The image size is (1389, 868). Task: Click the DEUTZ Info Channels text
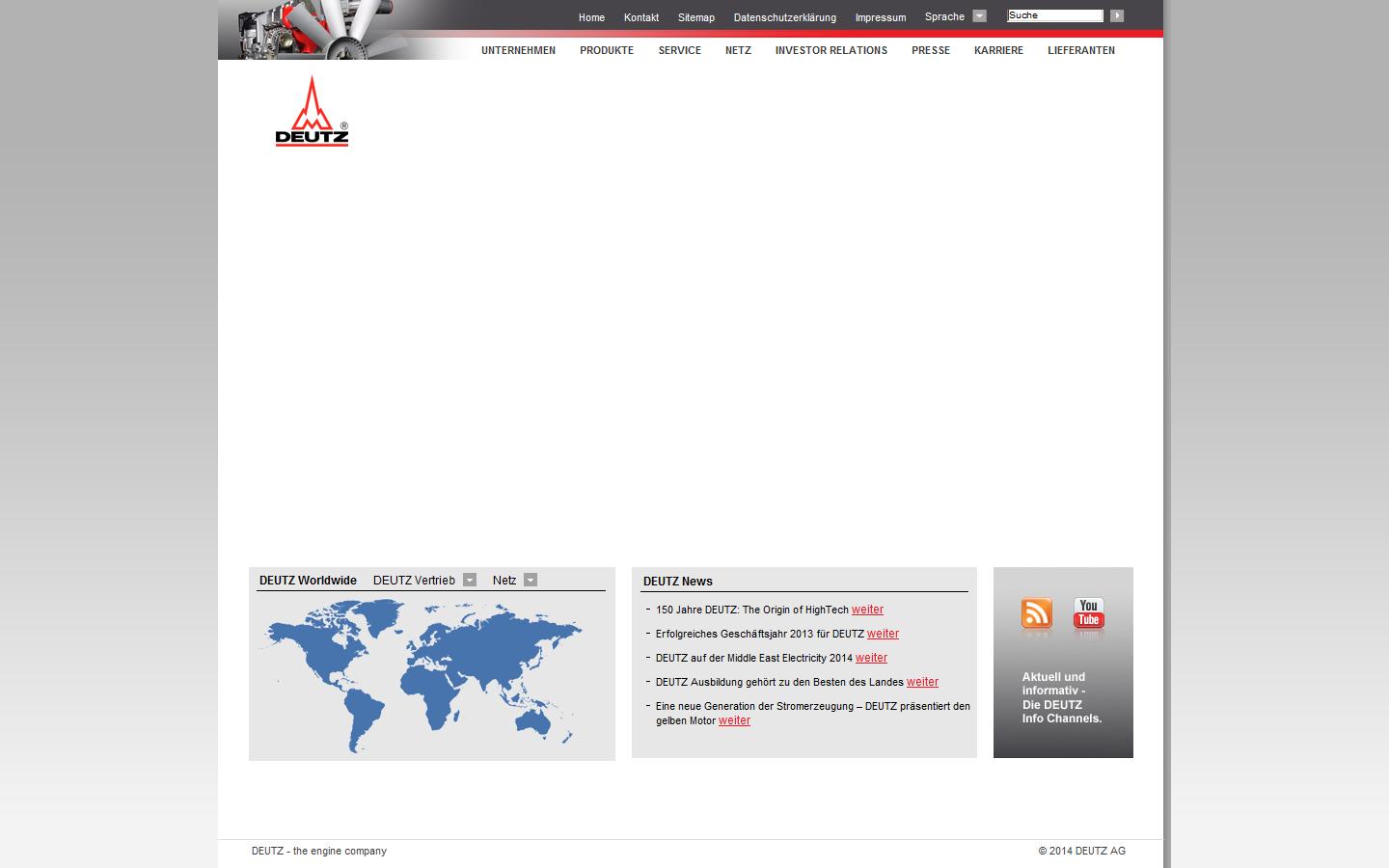(x=1062, y=697)
